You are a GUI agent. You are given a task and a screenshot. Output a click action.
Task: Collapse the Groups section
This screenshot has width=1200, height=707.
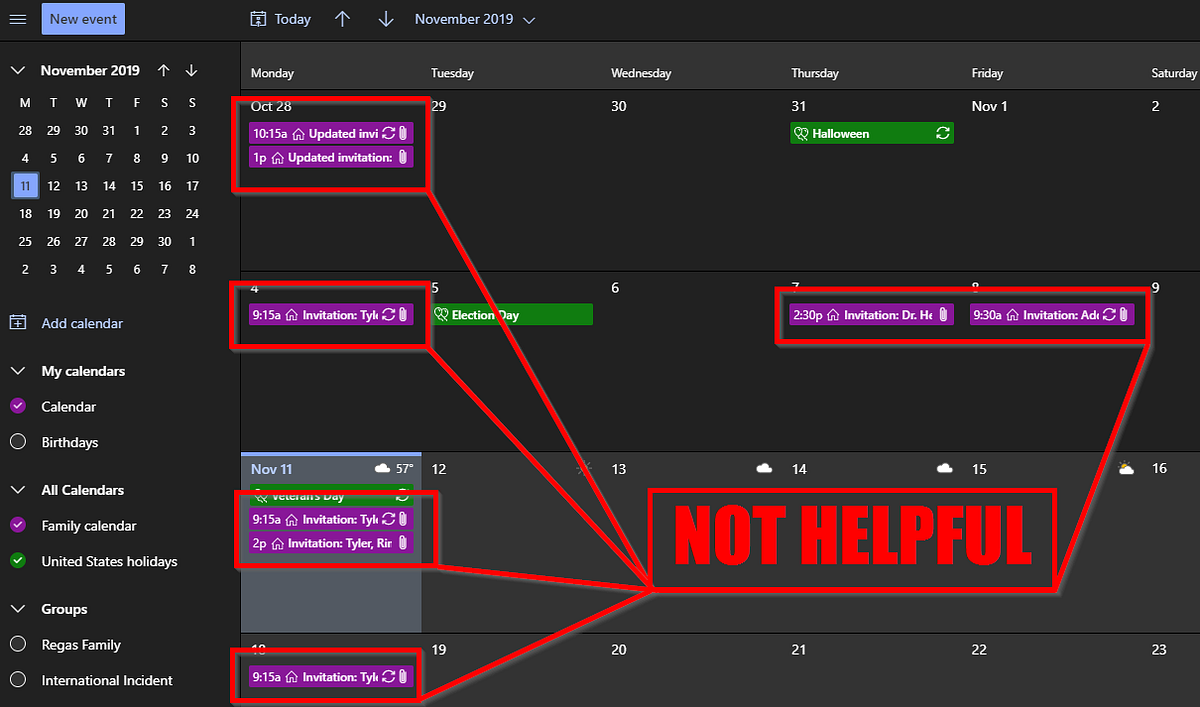coord(17,609)
